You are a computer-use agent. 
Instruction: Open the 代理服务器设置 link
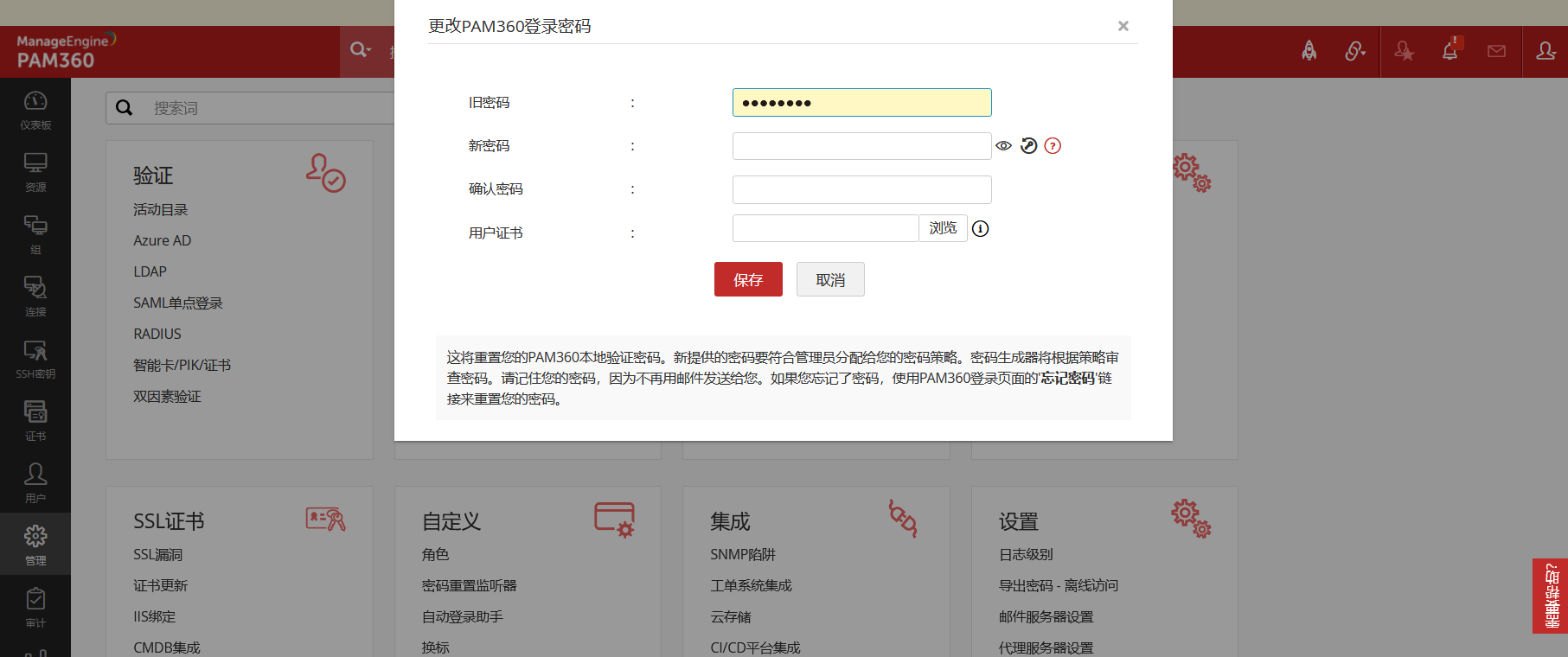click(x=1046, y=647)
